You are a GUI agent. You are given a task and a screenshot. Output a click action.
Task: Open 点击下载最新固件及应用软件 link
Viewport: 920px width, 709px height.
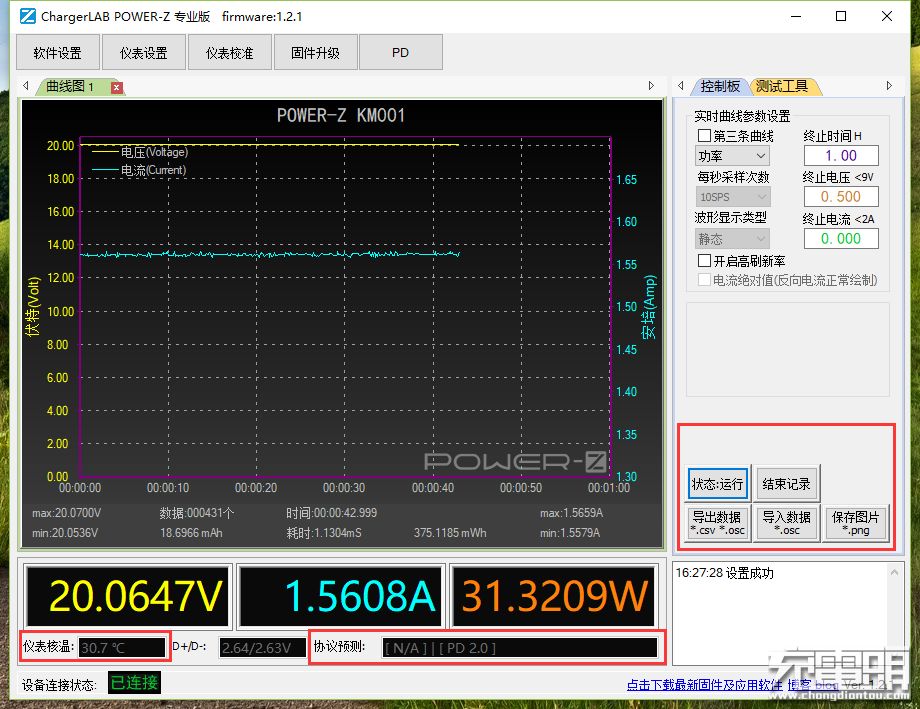tap(704, 684)
